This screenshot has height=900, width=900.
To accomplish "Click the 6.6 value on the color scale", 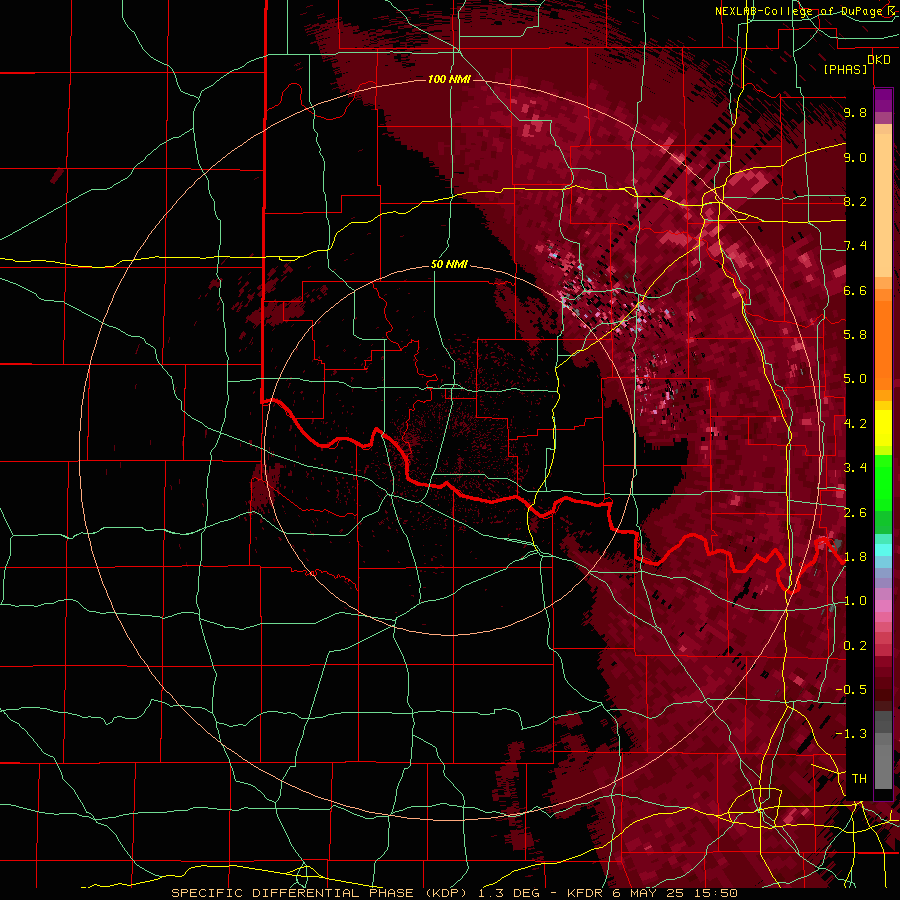I will coord(855,290).
